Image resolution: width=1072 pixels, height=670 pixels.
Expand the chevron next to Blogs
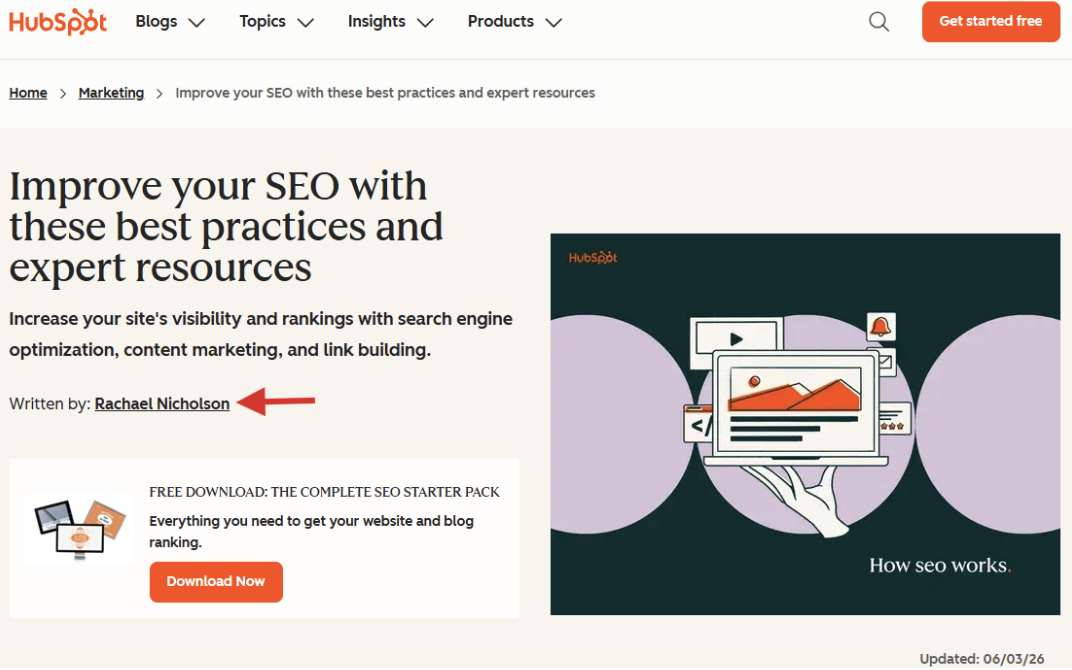197,23
